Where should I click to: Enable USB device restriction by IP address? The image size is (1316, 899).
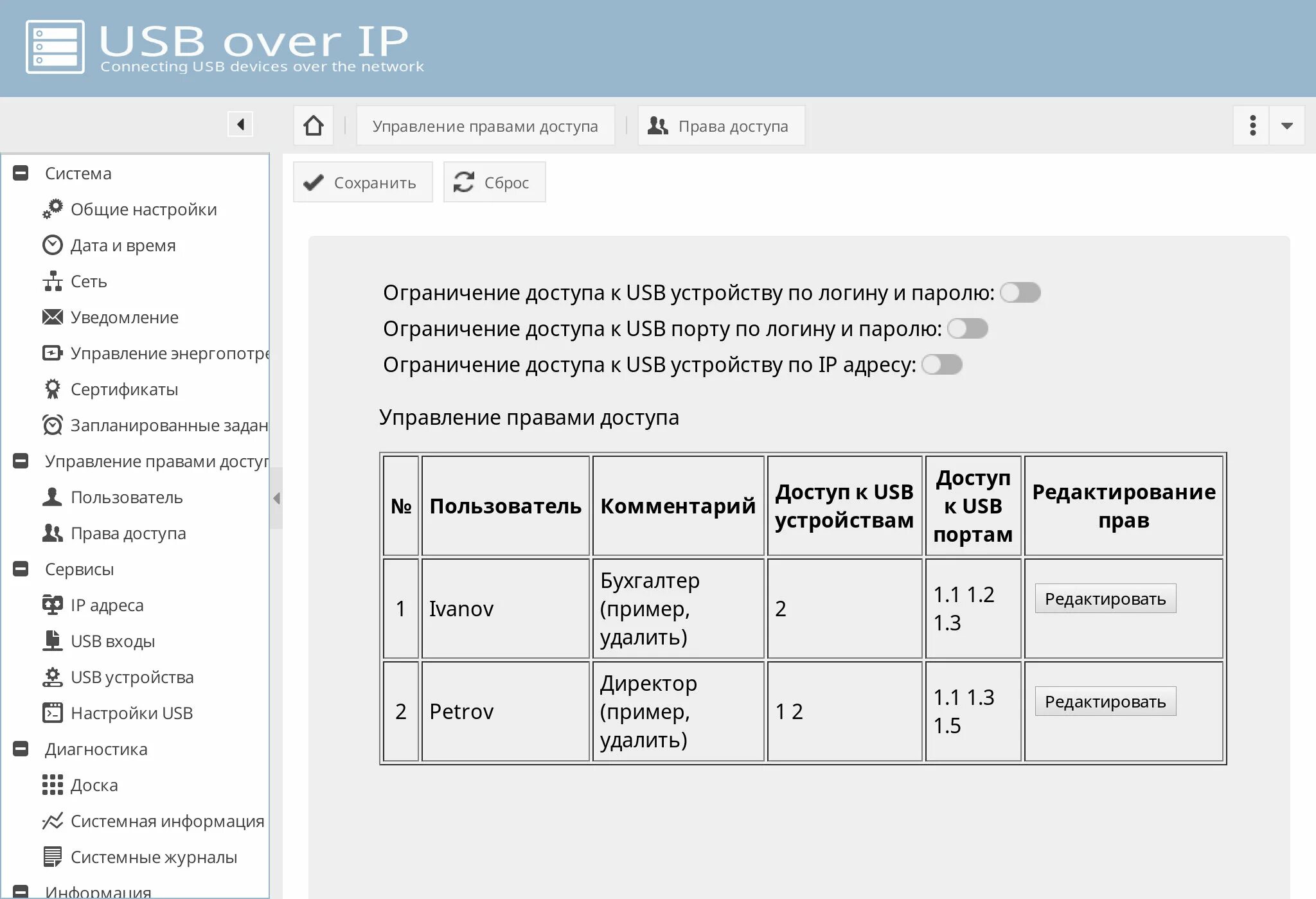(942, 364)
